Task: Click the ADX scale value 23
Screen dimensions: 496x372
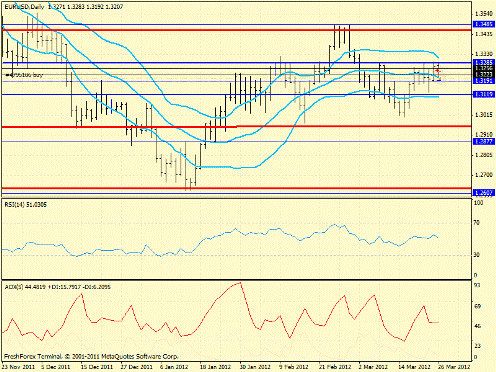Action: click(477, 346)
